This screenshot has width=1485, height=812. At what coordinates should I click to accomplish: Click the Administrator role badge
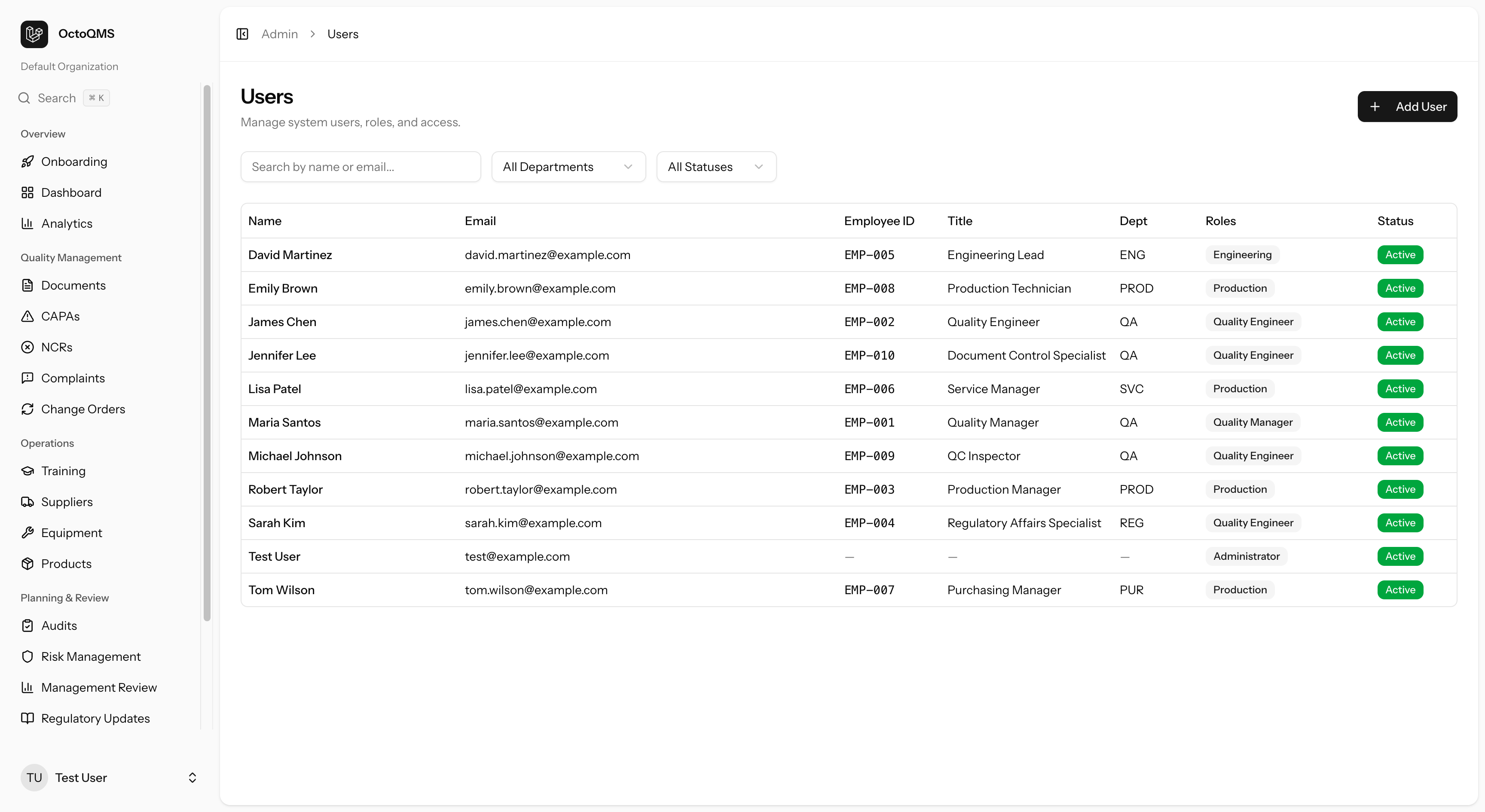pos(1247,556)
